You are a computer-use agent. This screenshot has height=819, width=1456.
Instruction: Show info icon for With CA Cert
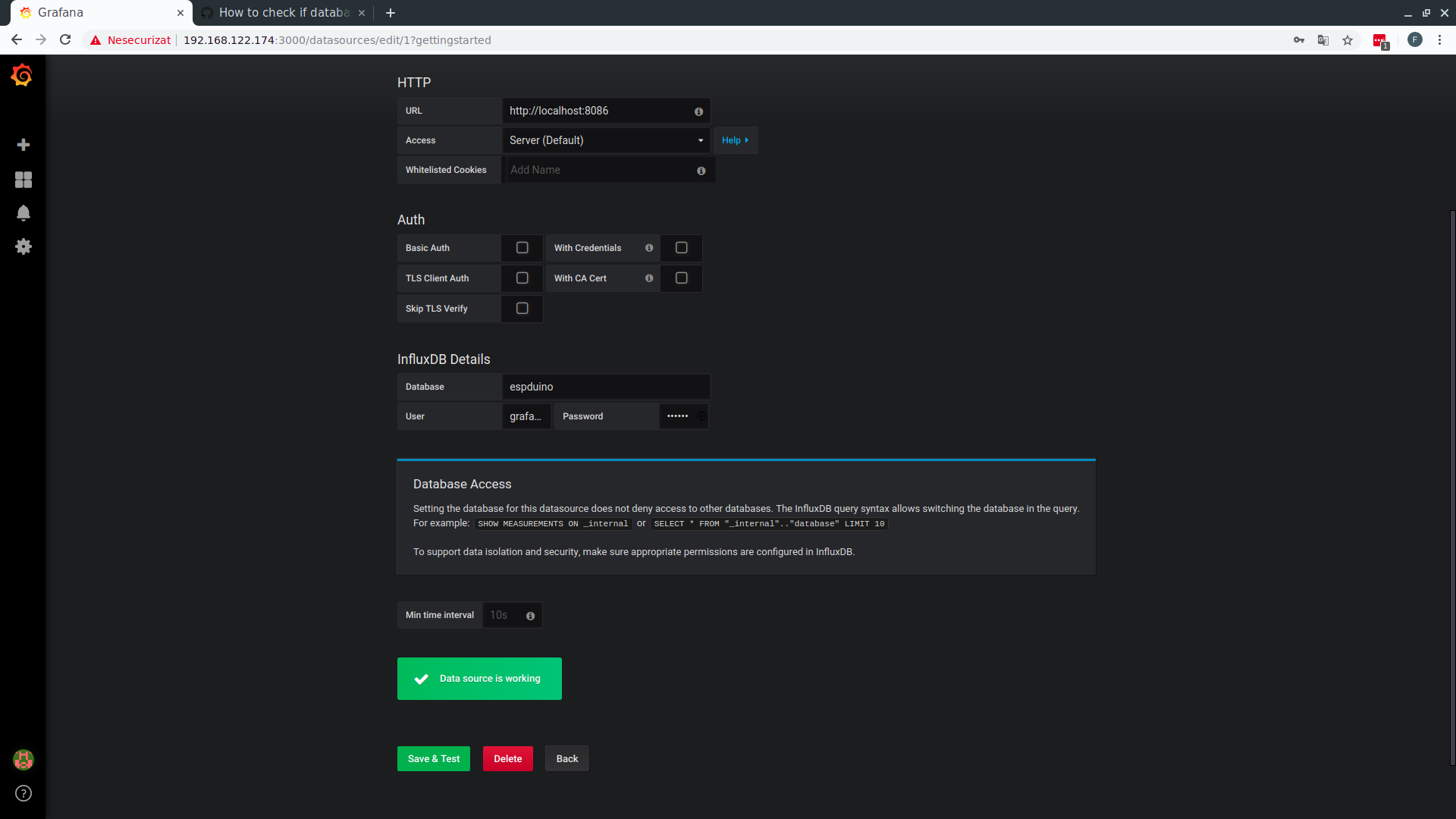649,278
